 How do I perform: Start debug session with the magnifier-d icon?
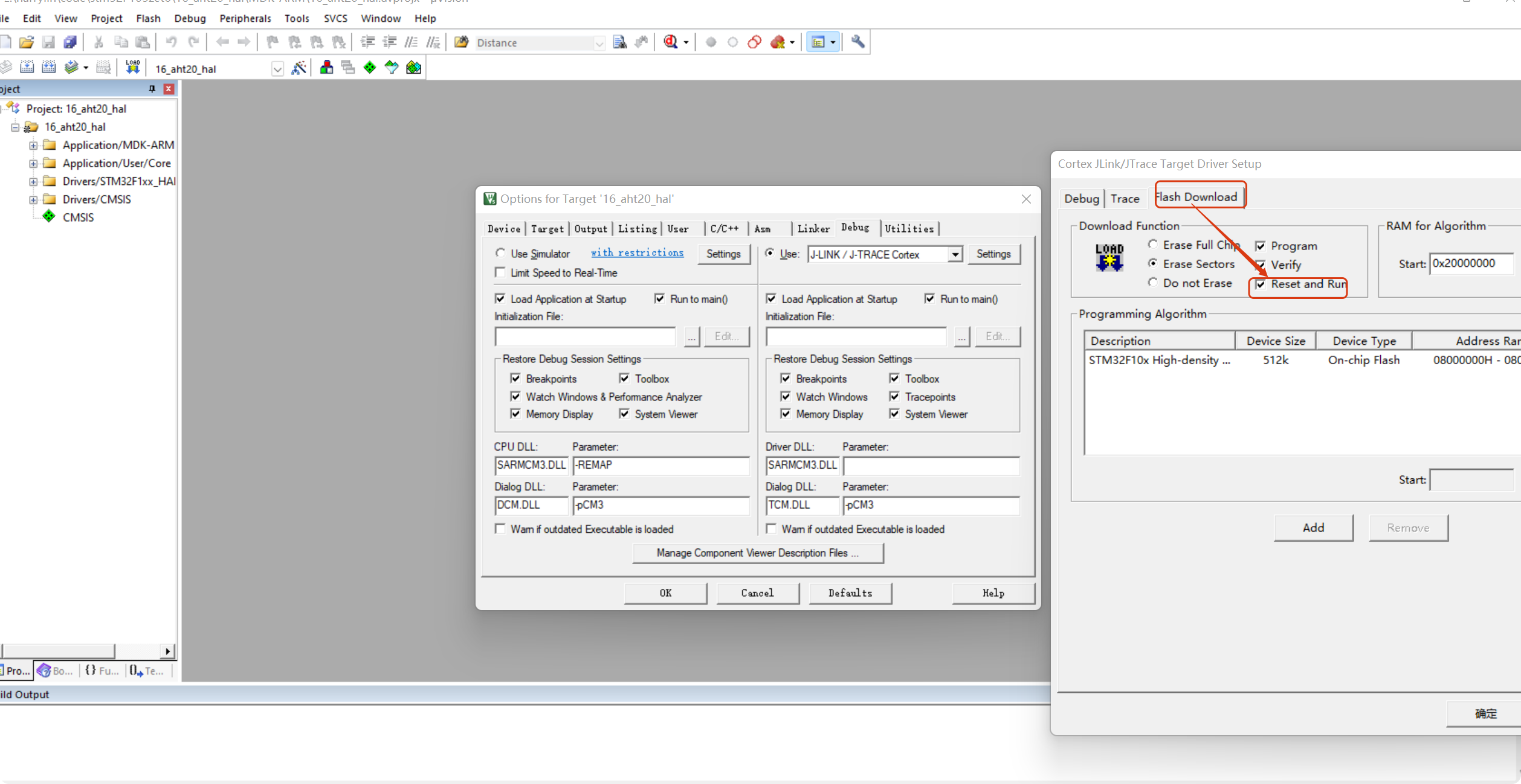click(670, 42)
